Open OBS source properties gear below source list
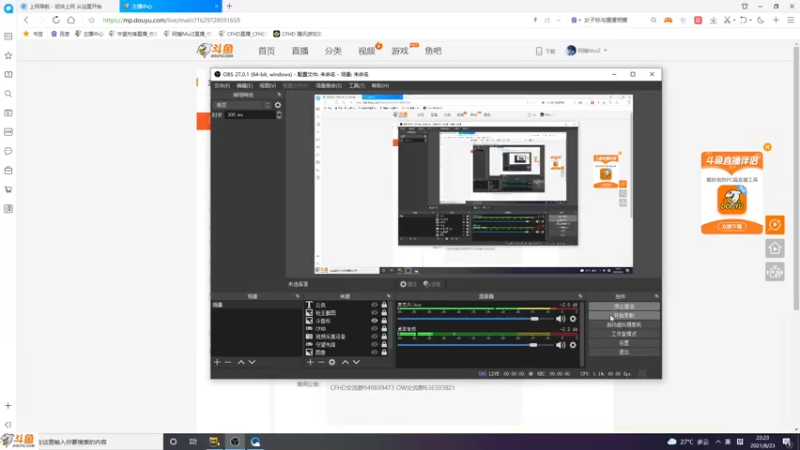 [332, 362]
